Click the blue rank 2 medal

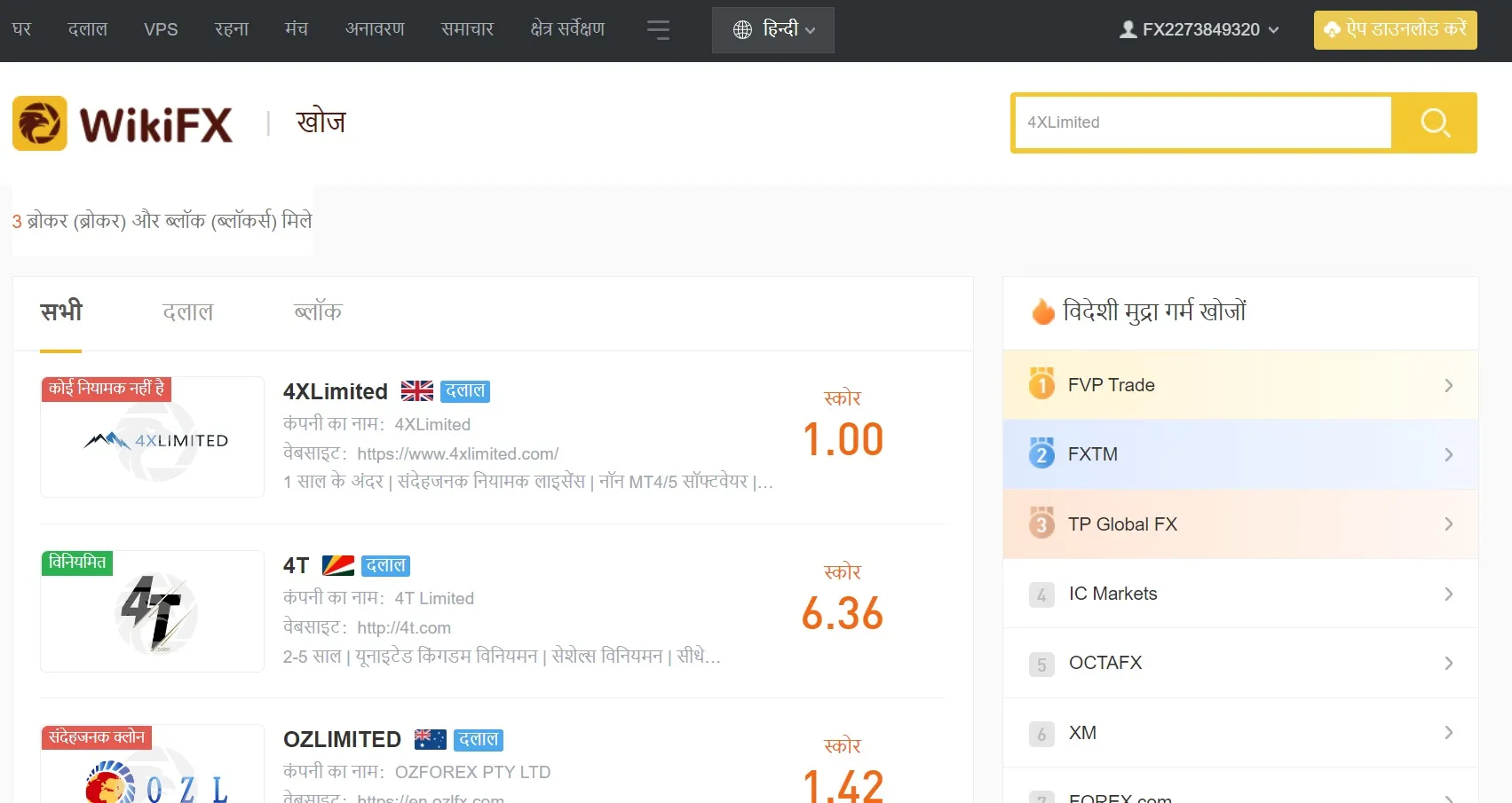[1041, 453]
